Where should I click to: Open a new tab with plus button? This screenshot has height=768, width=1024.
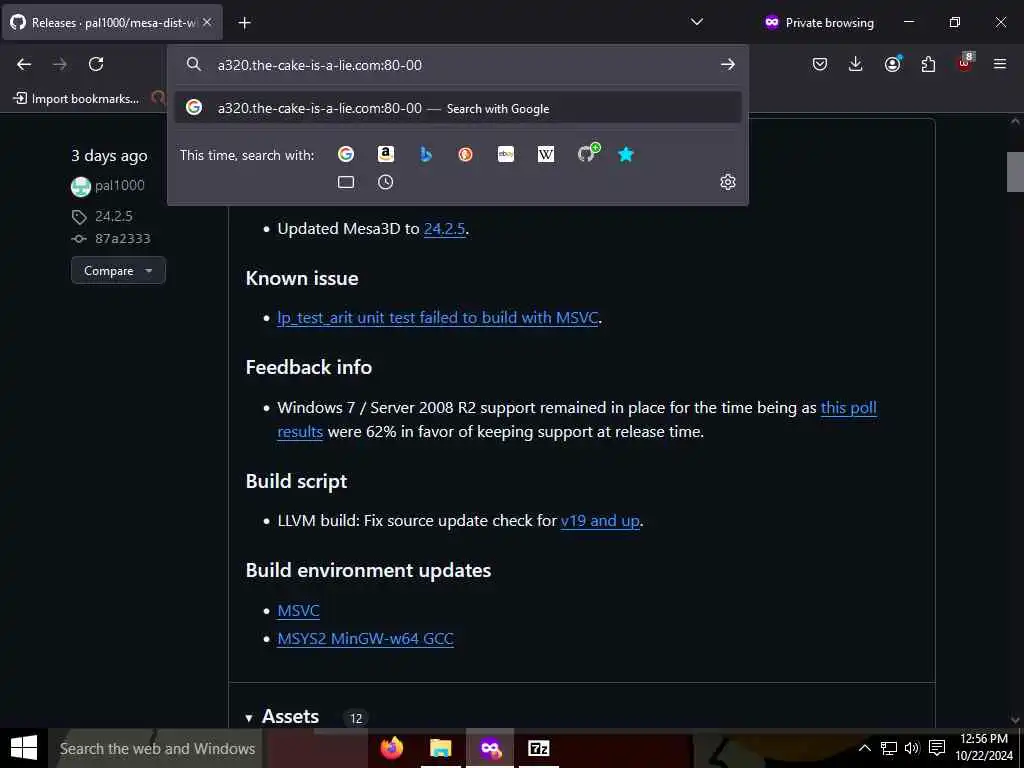coord(244,23)
